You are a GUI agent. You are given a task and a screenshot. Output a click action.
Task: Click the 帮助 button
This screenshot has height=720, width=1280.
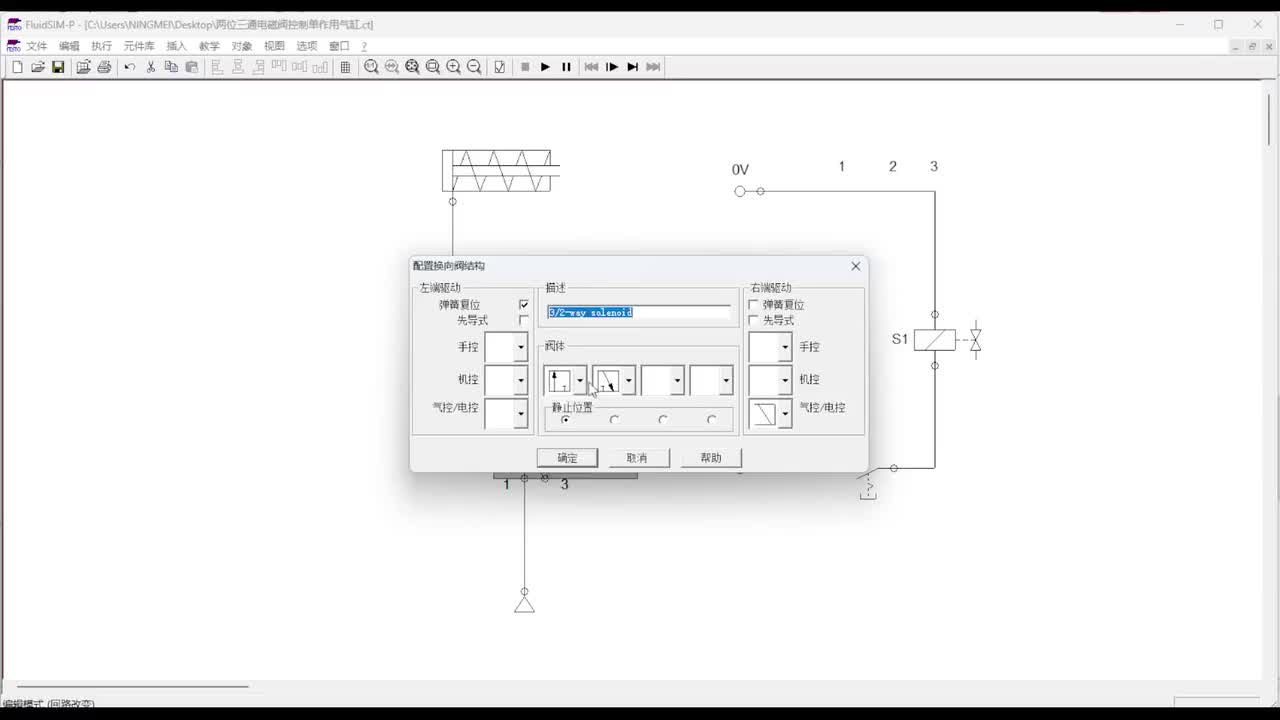tap(711, 458)
